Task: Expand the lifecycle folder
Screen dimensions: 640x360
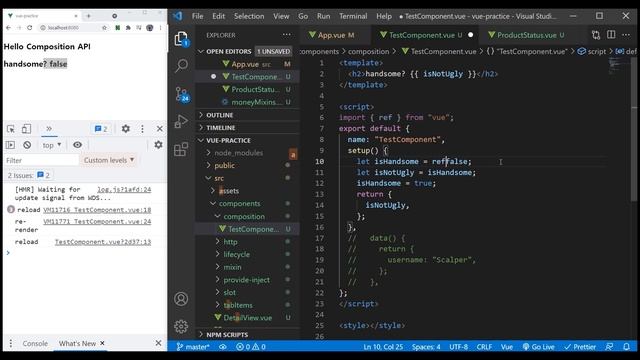Action: (x=248, y=254)
